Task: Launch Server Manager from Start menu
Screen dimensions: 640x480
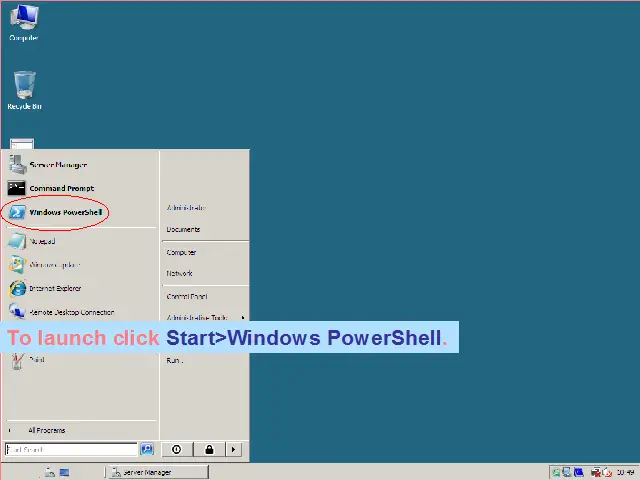Action: [x=47, y=164]
